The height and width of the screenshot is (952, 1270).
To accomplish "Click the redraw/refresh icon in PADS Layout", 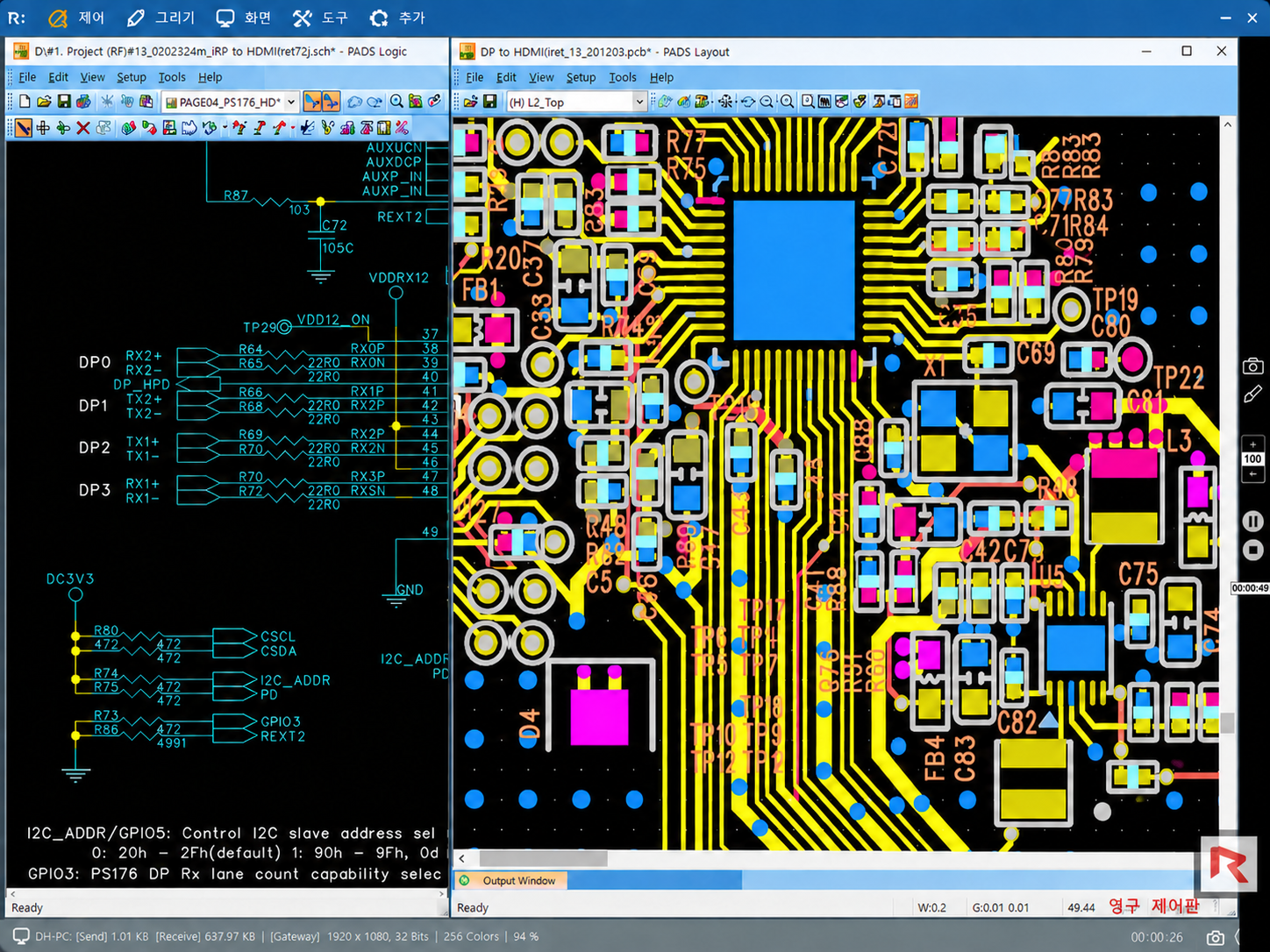I will click(747, 102).
